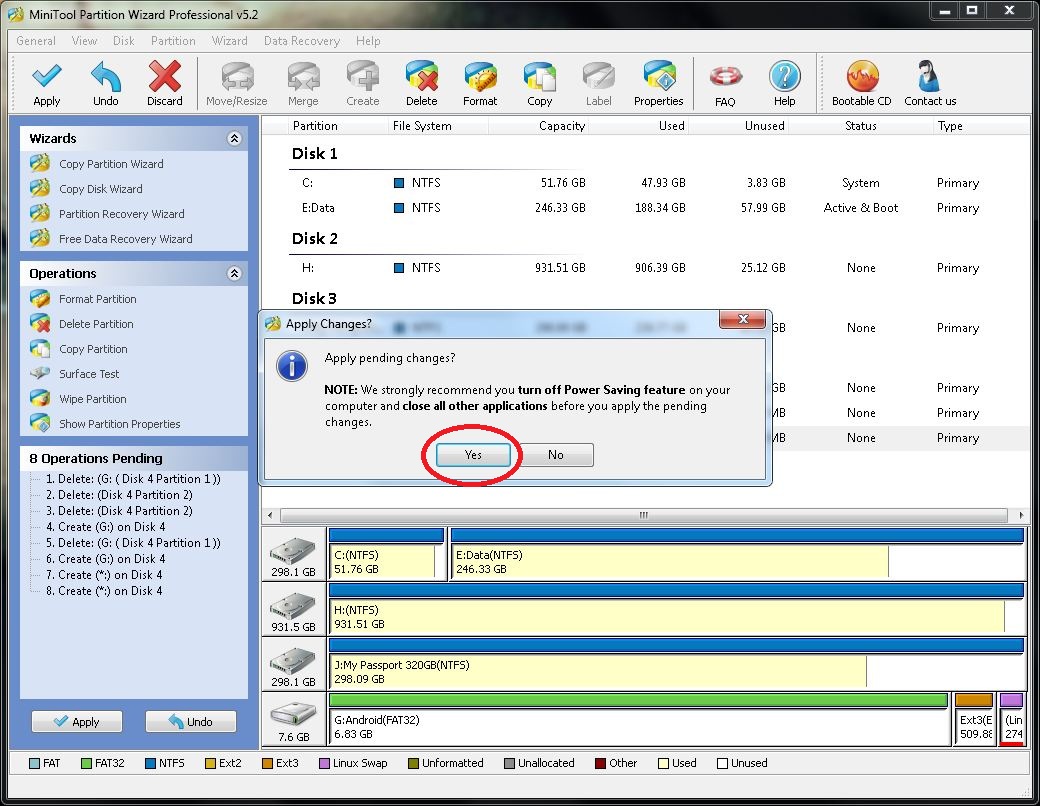Viewport: 1040px width, 806px height.
Task: Select the 7.6 GB disk icon
Action: tap(293, 720)
